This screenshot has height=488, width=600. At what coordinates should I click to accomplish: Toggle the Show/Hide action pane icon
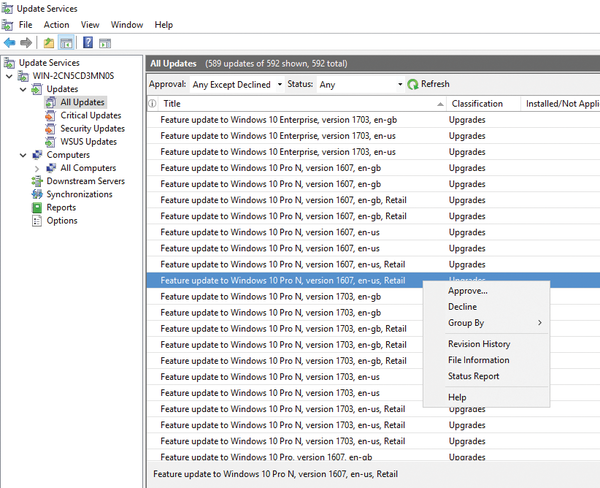(105, 43)
